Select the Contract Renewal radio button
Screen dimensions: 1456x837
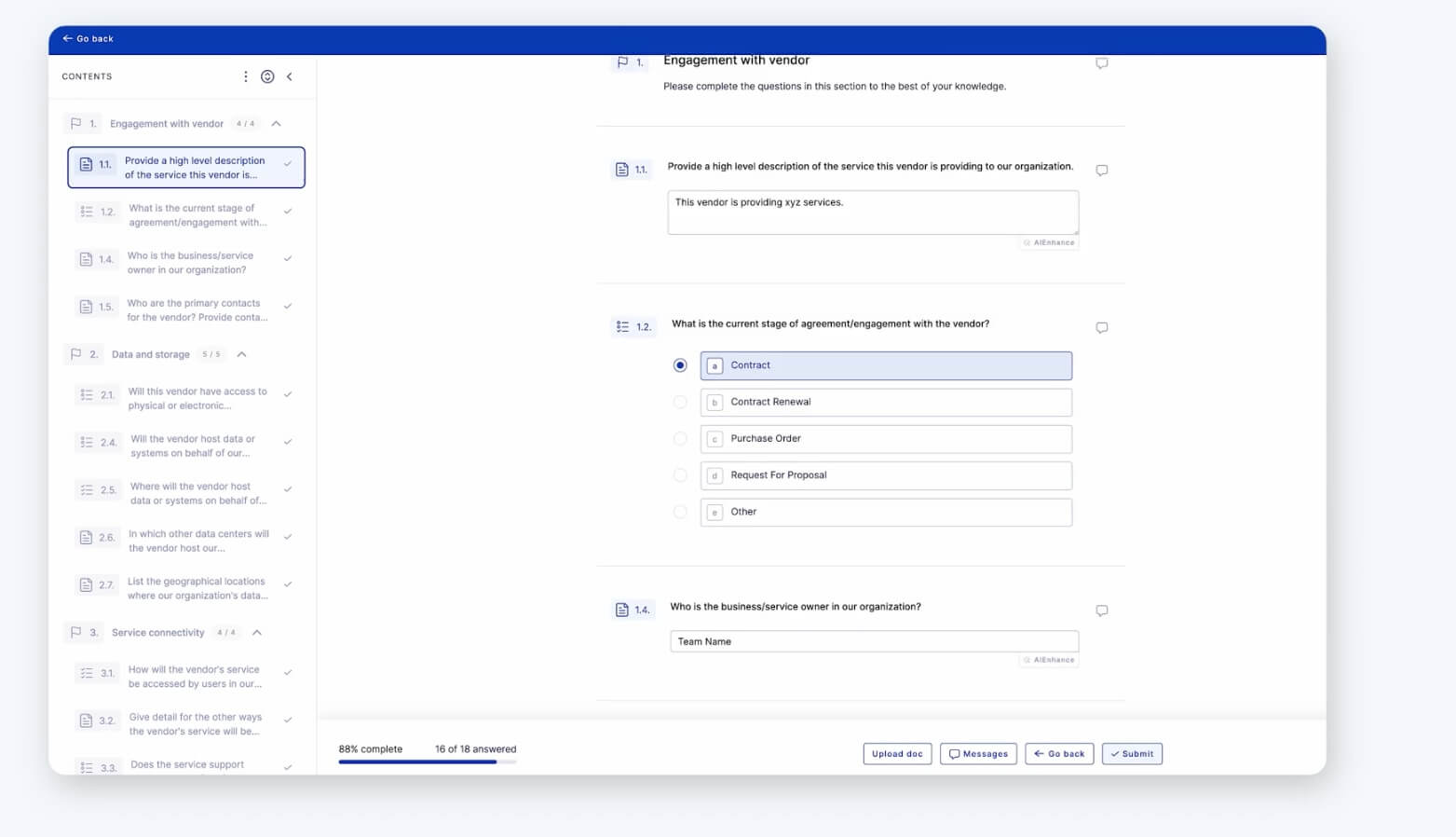(680, 402)
